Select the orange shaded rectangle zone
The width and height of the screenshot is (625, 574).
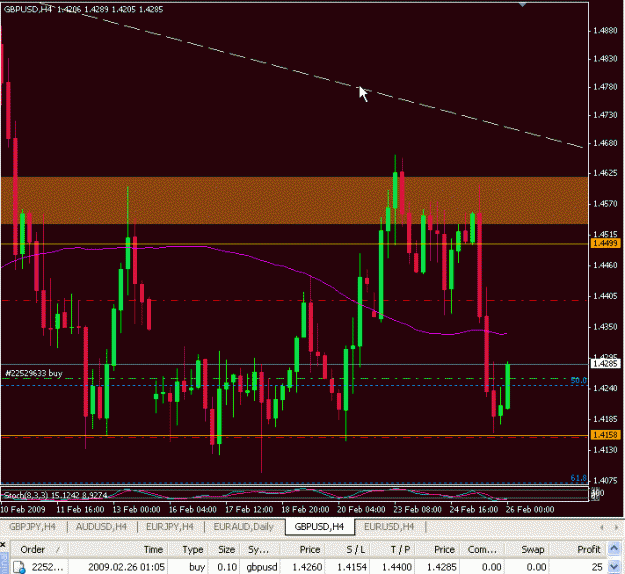(294, 200)
